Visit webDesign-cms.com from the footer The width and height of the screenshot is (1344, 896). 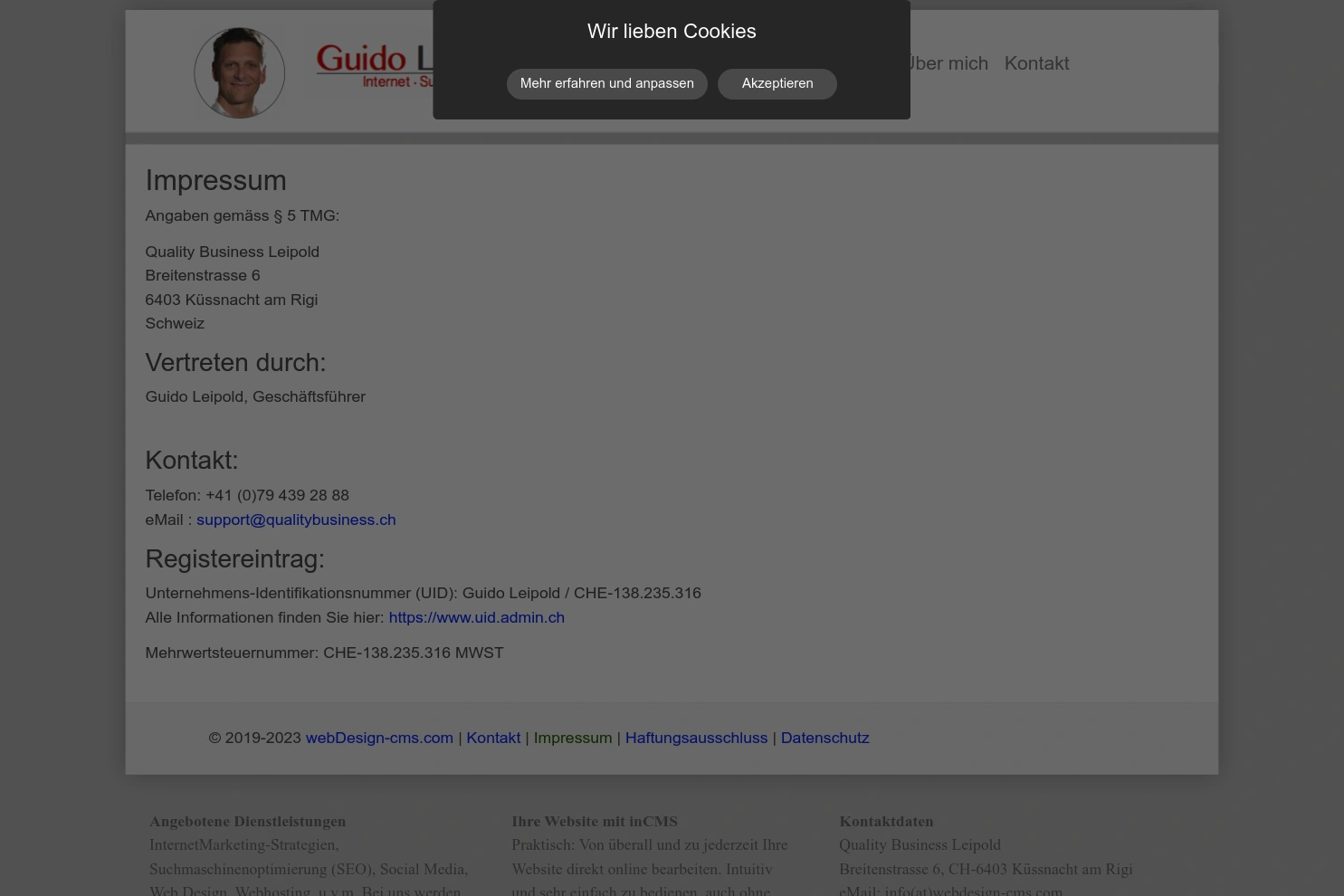coord(379,738)
